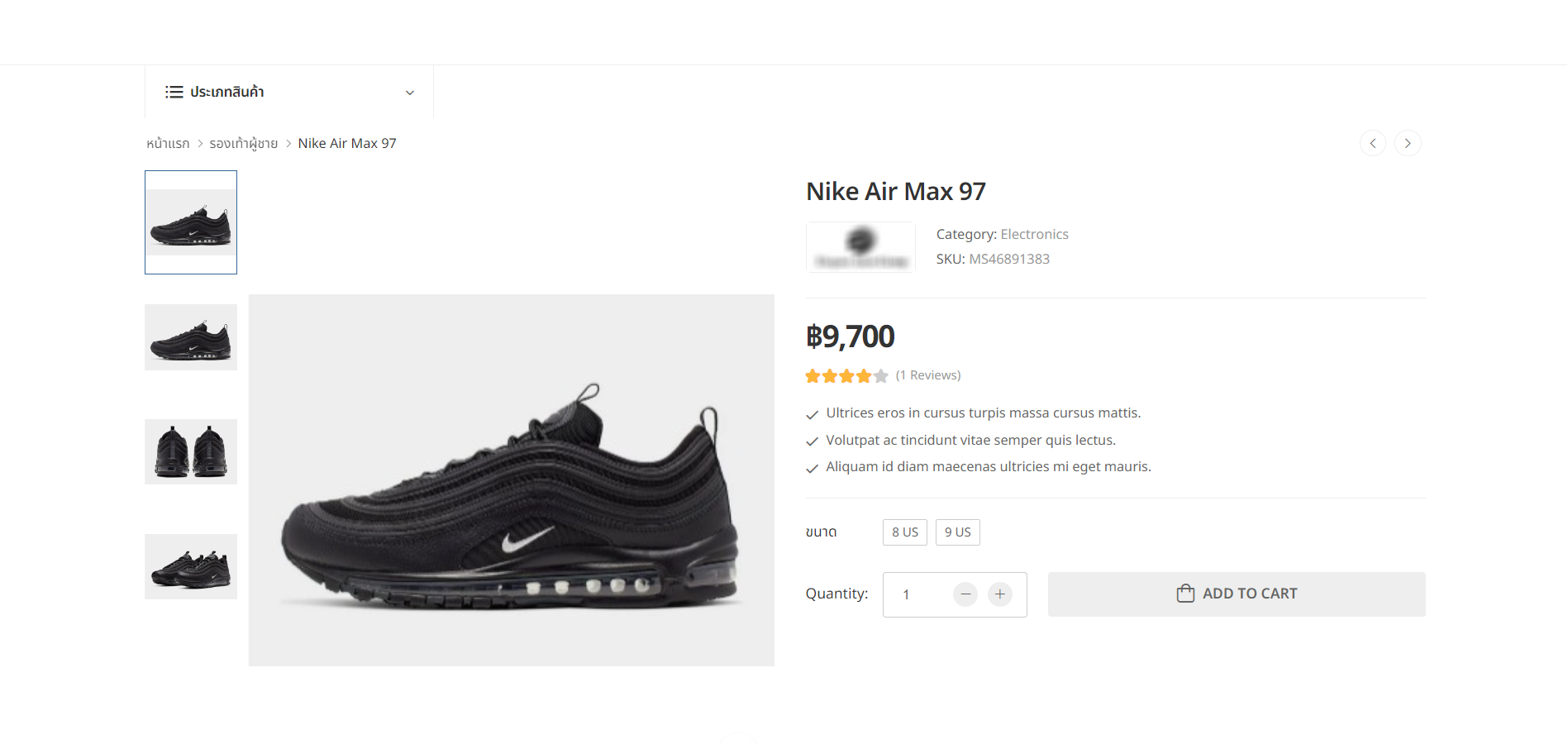
Task: Click the next product arrow icon
Action: click(x=1408, y=143)
